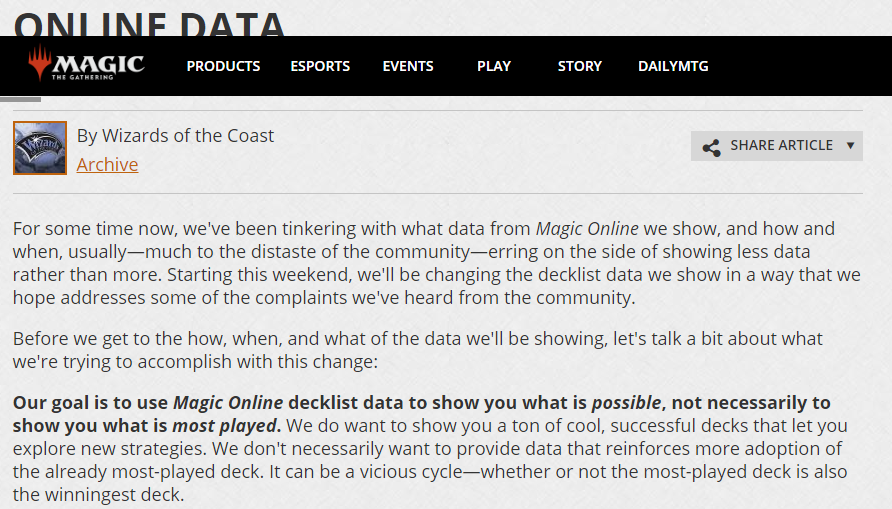Follow the Archive link

point(108,164)
